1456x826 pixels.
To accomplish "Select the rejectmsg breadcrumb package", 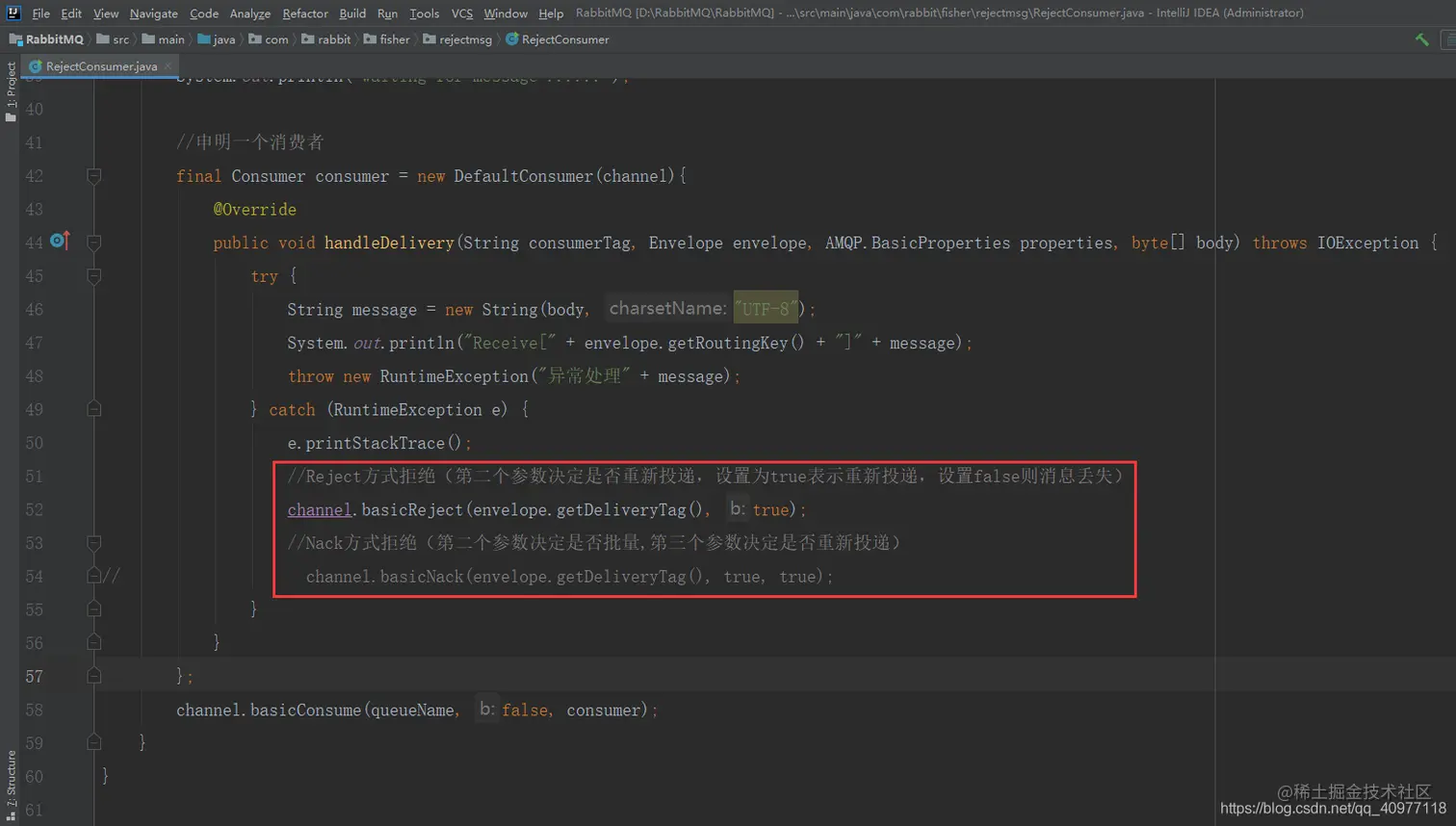I will (458, 39).
